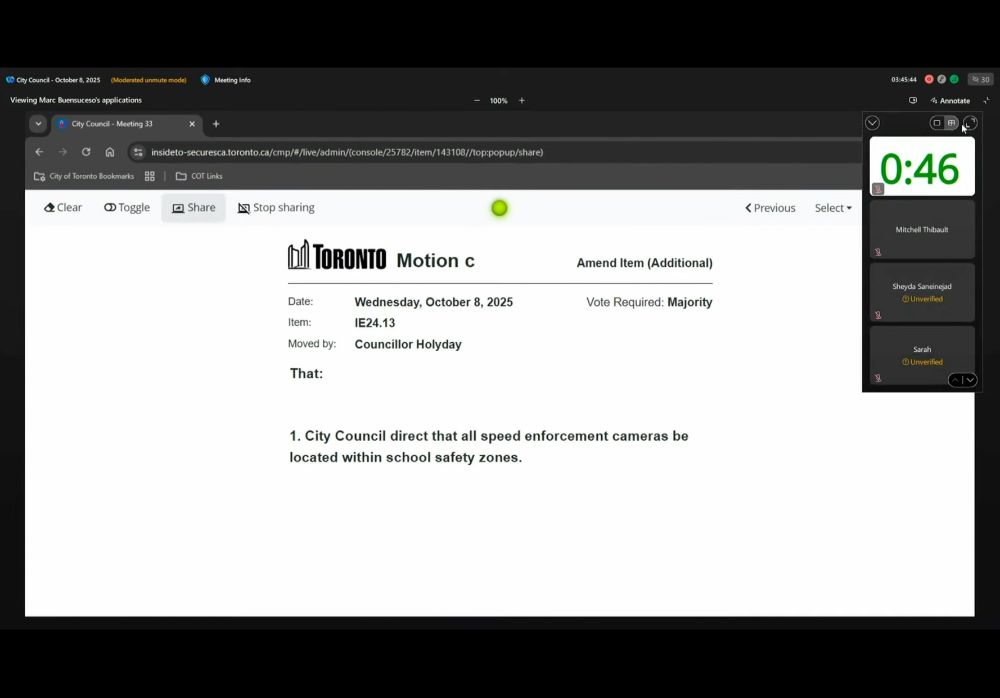Click the mute icon on Sarah's tile
1000x698 pixels.
pyautogui.click(x=878, y=378)
